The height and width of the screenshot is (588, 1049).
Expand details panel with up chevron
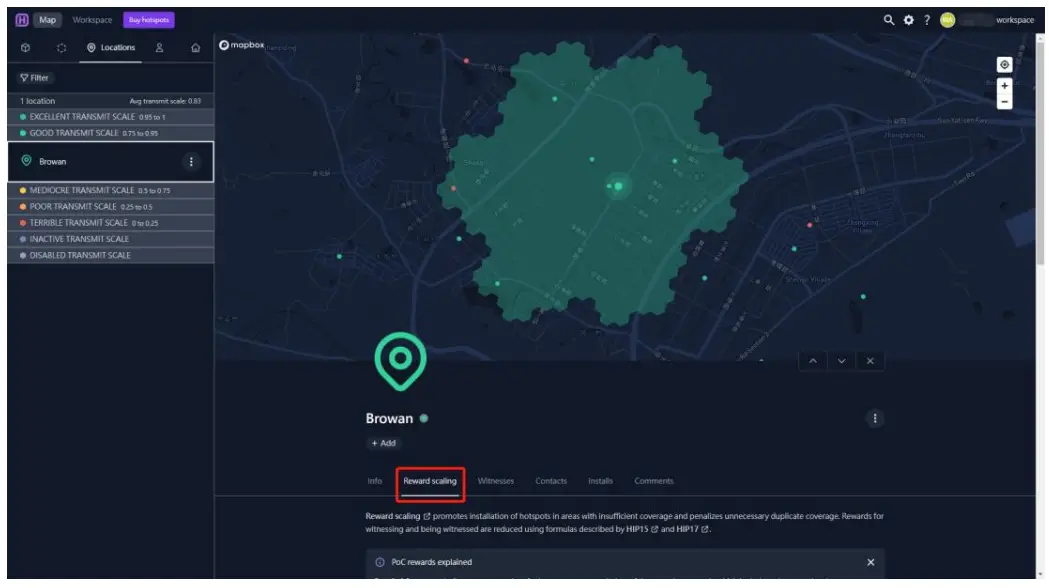click(x=812, y=361)
